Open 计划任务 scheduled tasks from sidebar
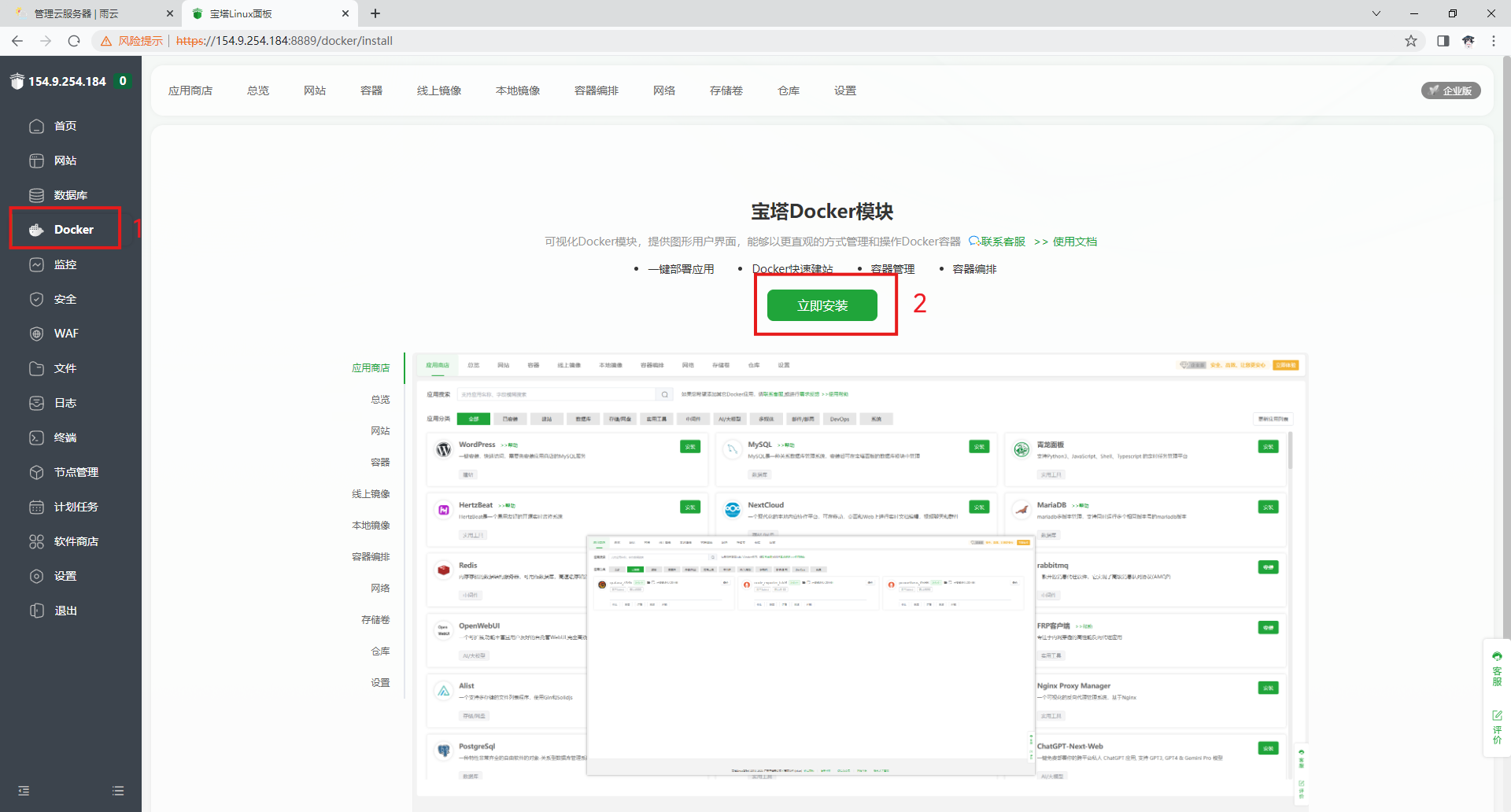The height and width of the screenshot is (812, 1511). [x=76, y=507]
